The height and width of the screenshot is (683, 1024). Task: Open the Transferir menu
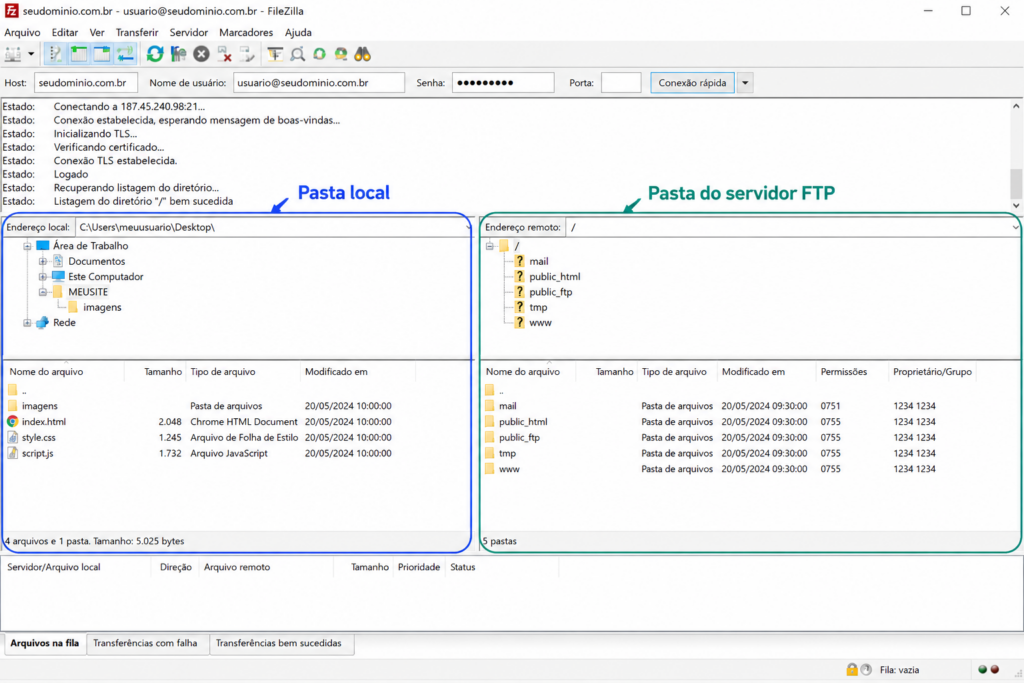(137, 33)
